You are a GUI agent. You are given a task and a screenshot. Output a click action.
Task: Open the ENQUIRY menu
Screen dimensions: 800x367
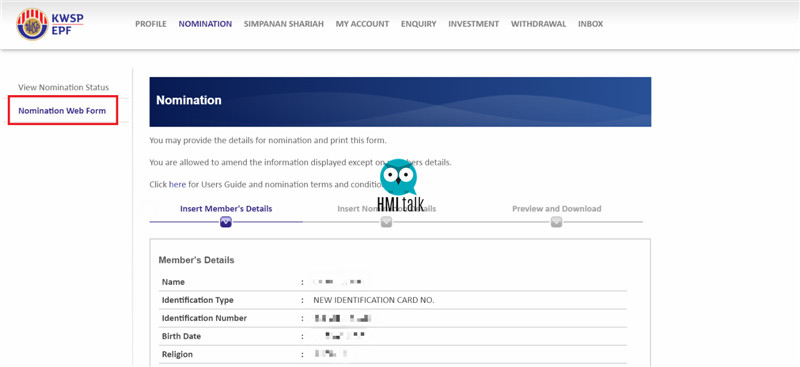[x=418, y=24]
